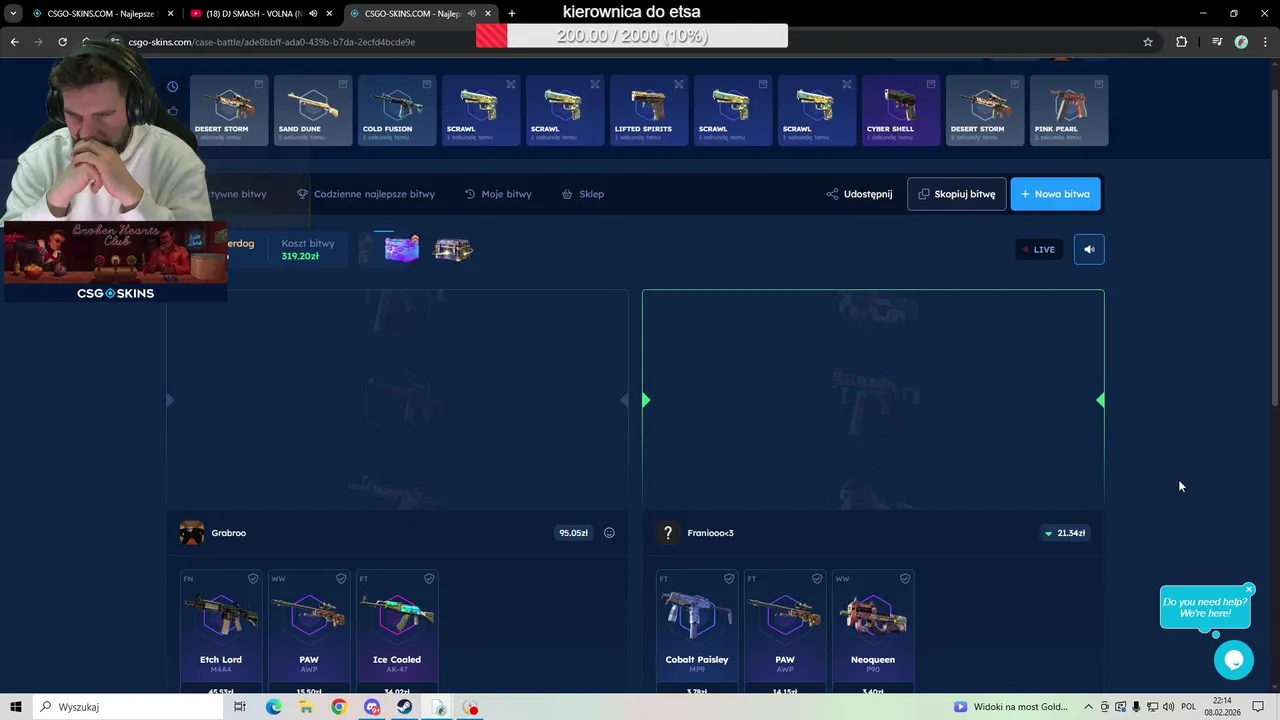Open the browser extensions puzzle icon

1182,42
